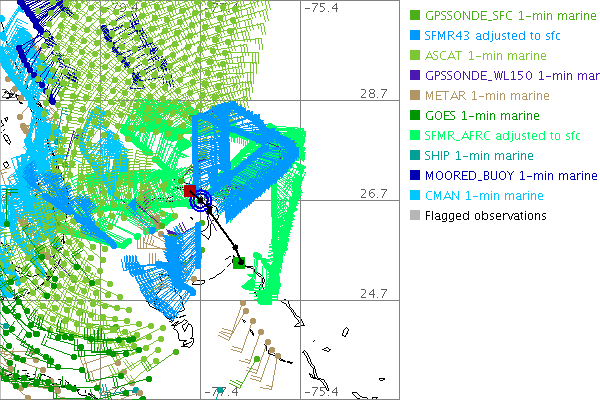Click the 26.7 latitude grid label

373,193
